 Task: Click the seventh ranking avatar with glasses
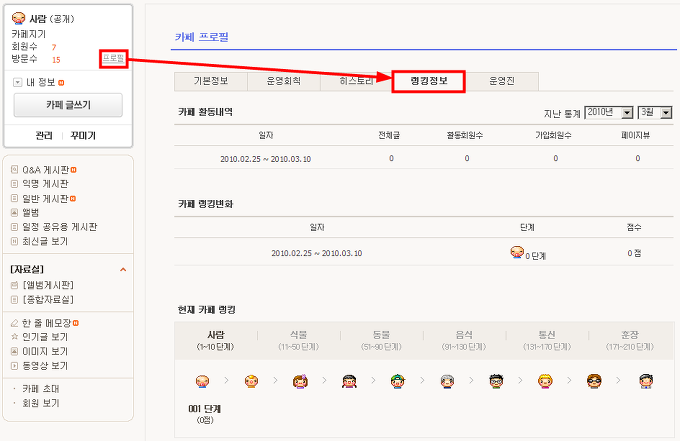496,381
